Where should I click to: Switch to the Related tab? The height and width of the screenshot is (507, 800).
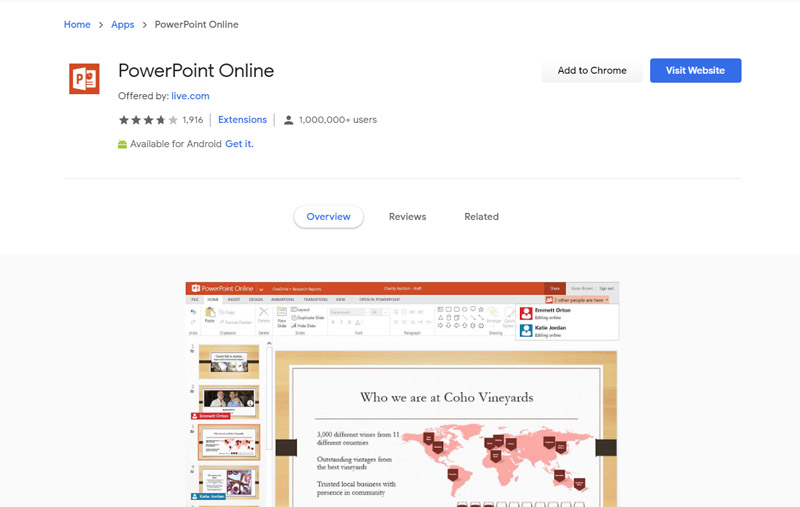[481, 217]
